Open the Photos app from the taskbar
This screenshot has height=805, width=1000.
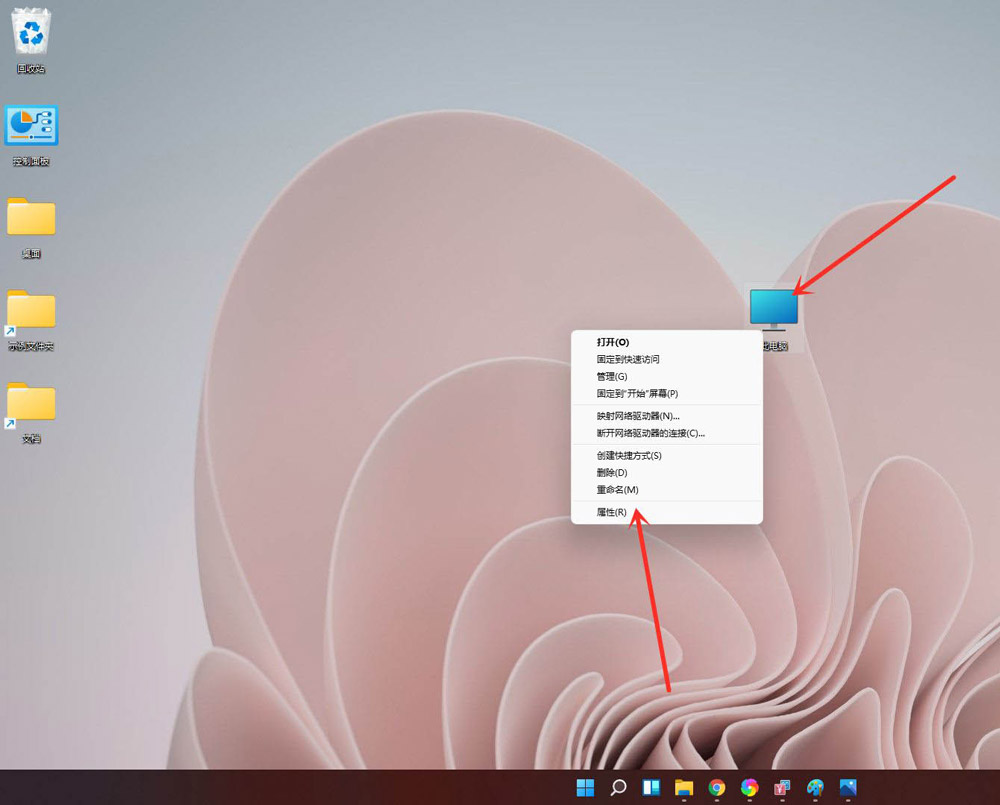[x=848, y=789]
